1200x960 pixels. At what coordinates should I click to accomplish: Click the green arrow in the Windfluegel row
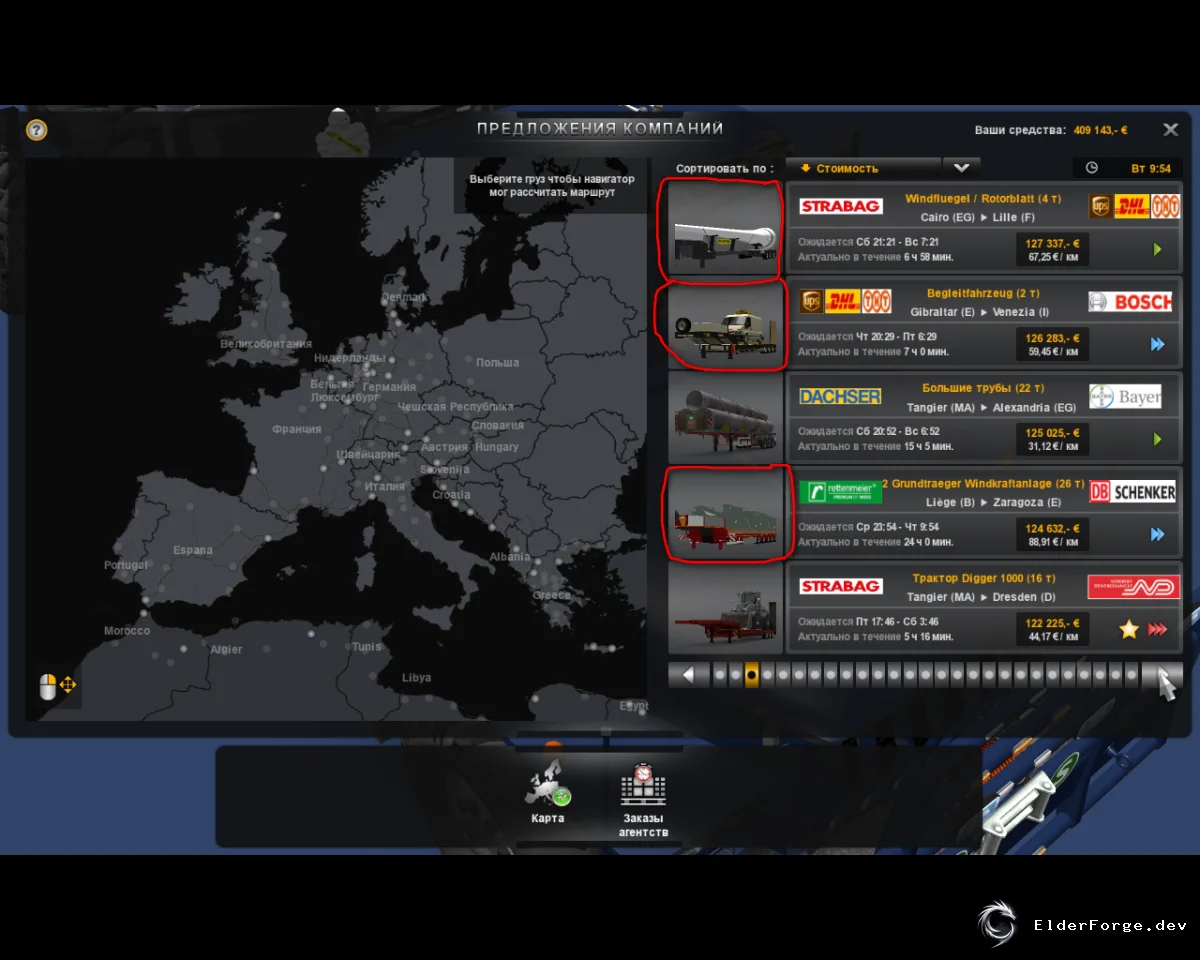1157,249
